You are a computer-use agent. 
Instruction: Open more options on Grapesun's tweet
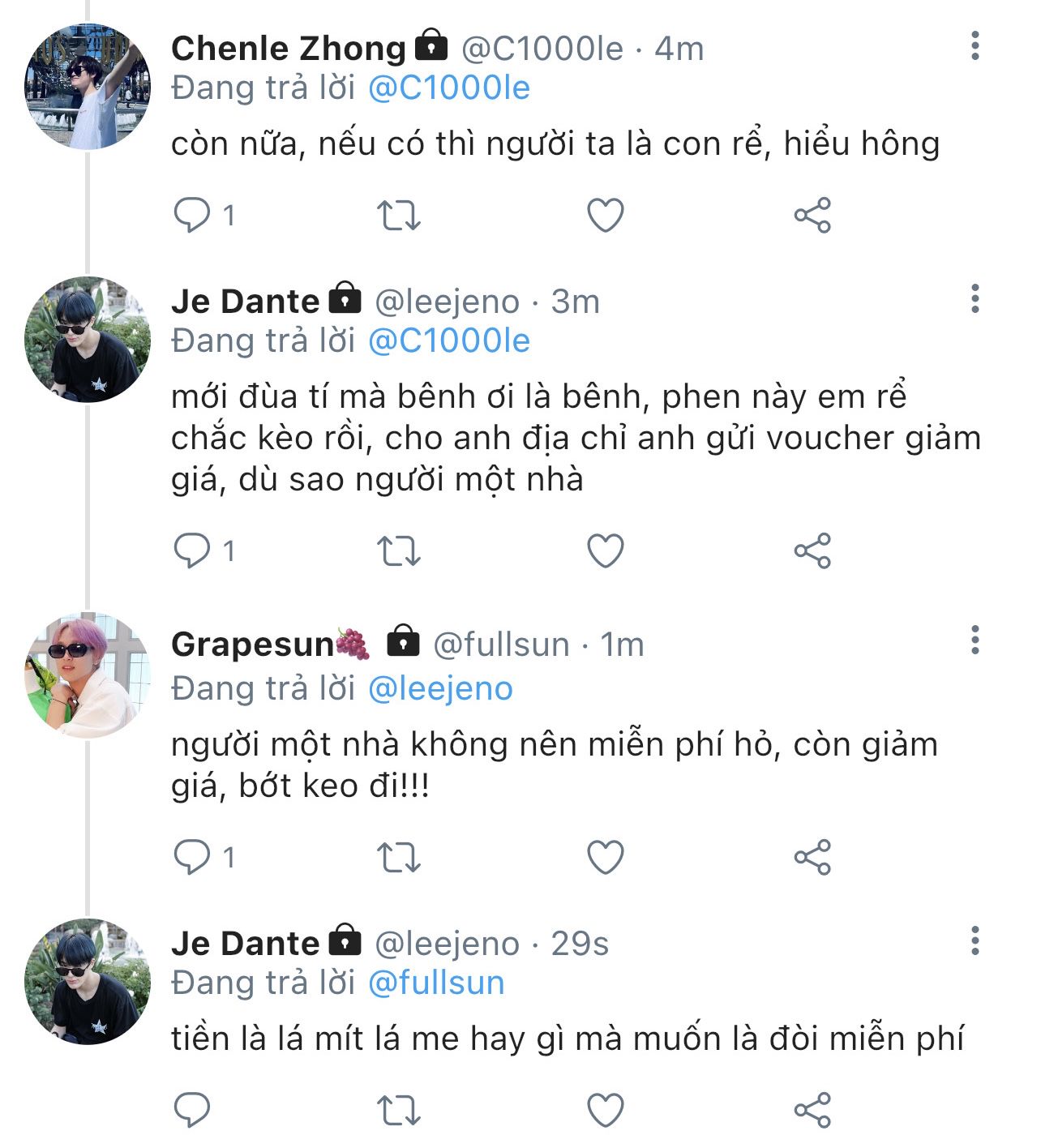click(975, 640)
